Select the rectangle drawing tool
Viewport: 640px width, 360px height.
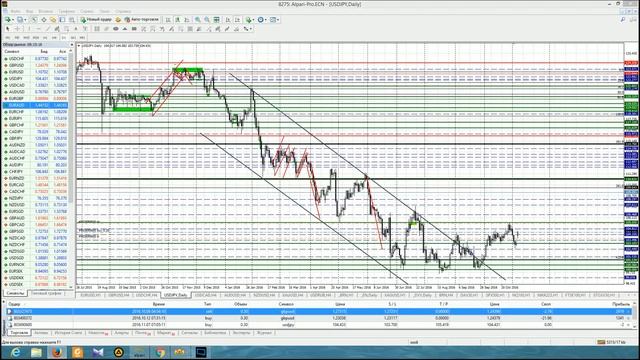tap(134, 29)
